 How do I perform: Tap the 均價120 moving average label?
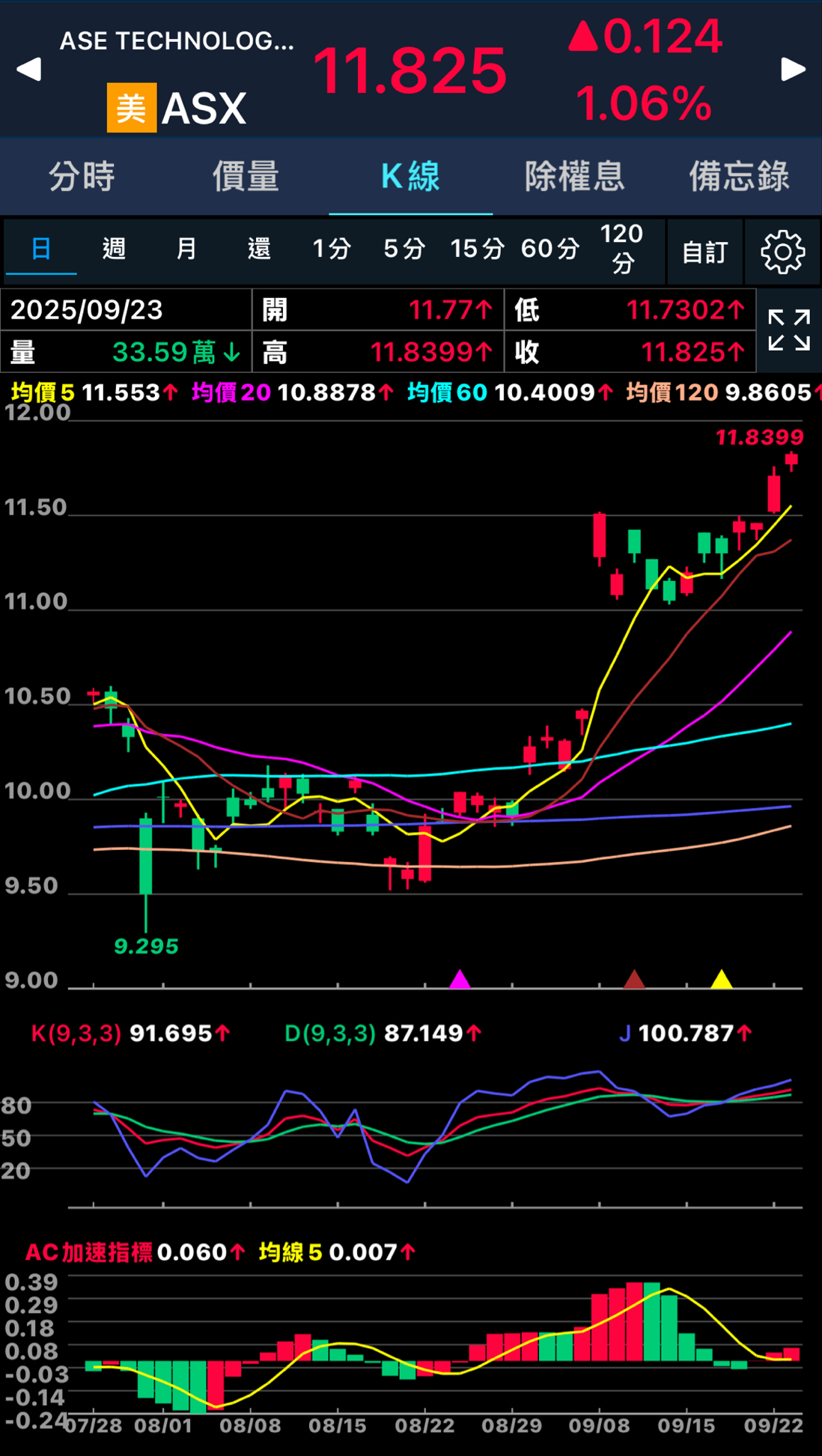pyautogui.click(x=672, y=392)
